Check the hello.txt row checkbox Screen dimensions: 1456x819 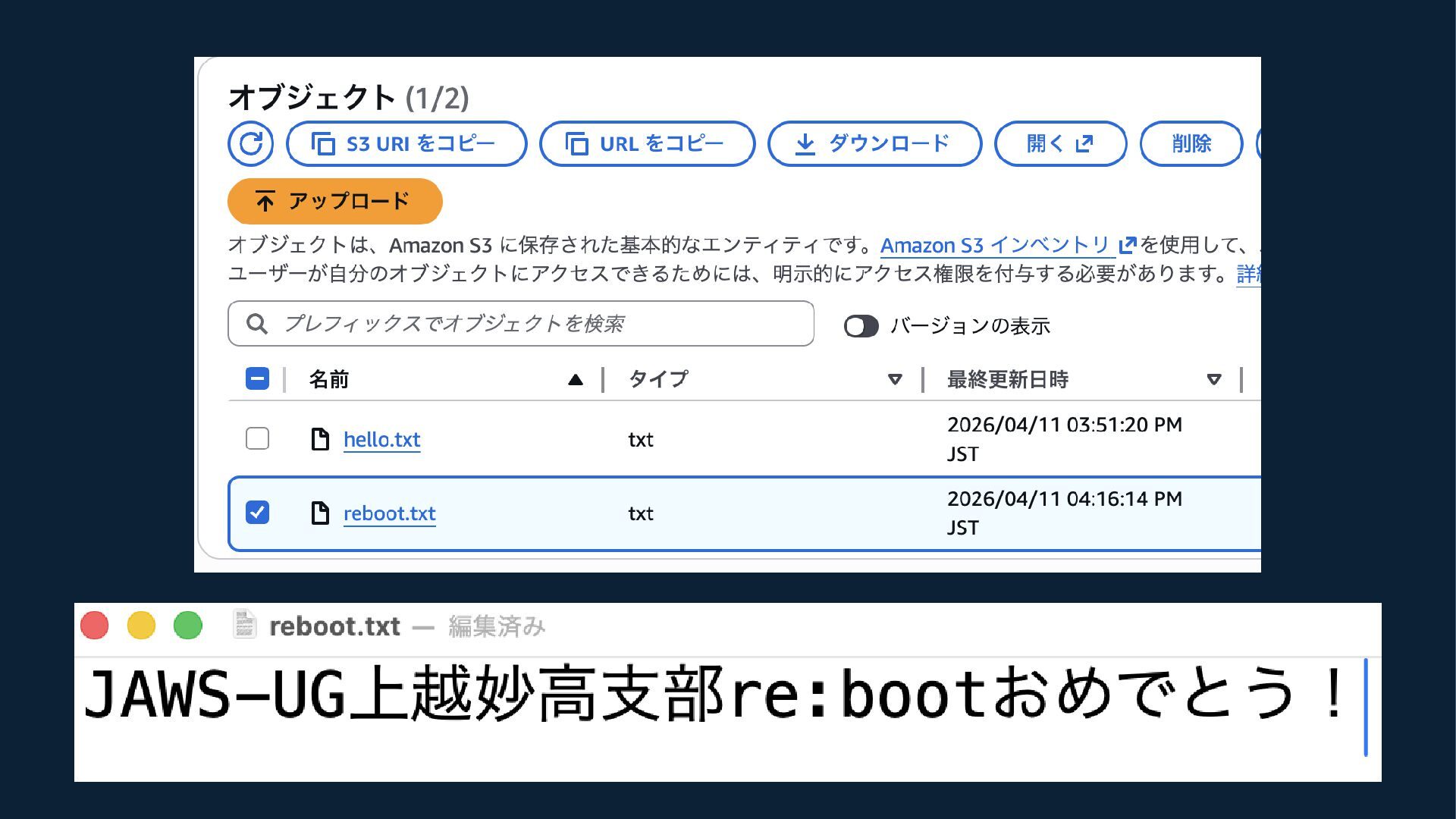coord(257,438)
